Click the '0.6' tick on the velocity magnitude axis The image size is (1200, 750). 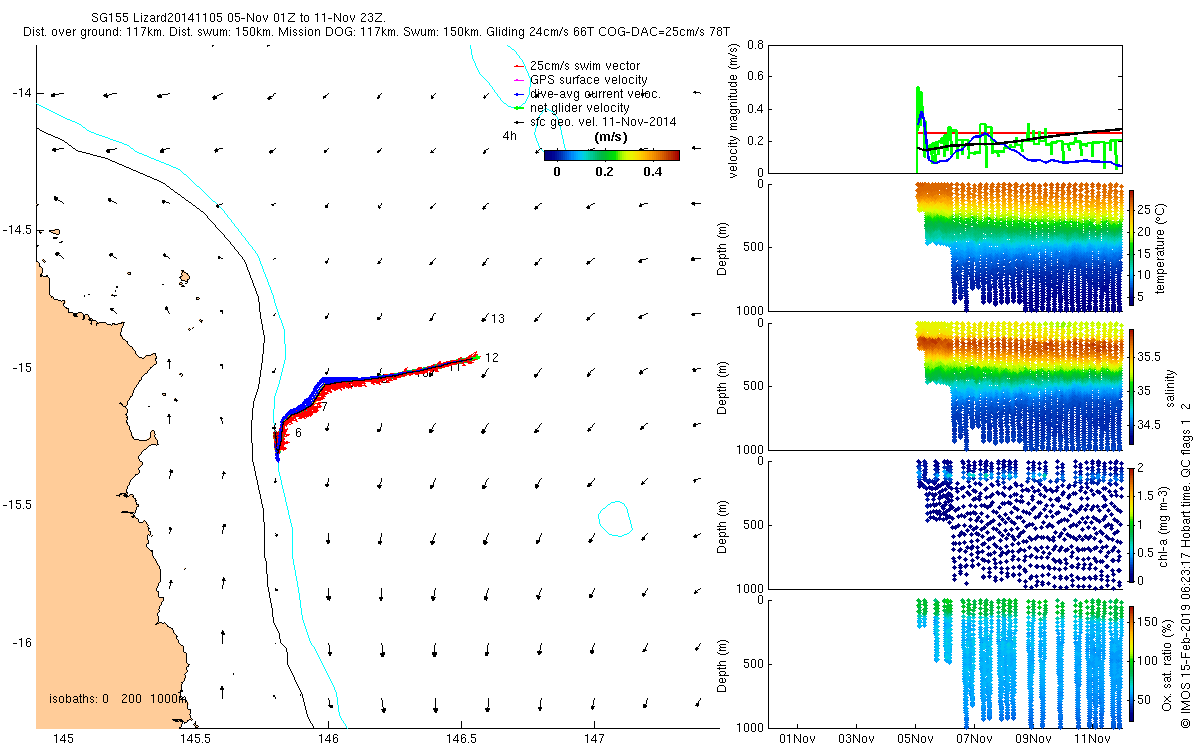coord(755,77)
